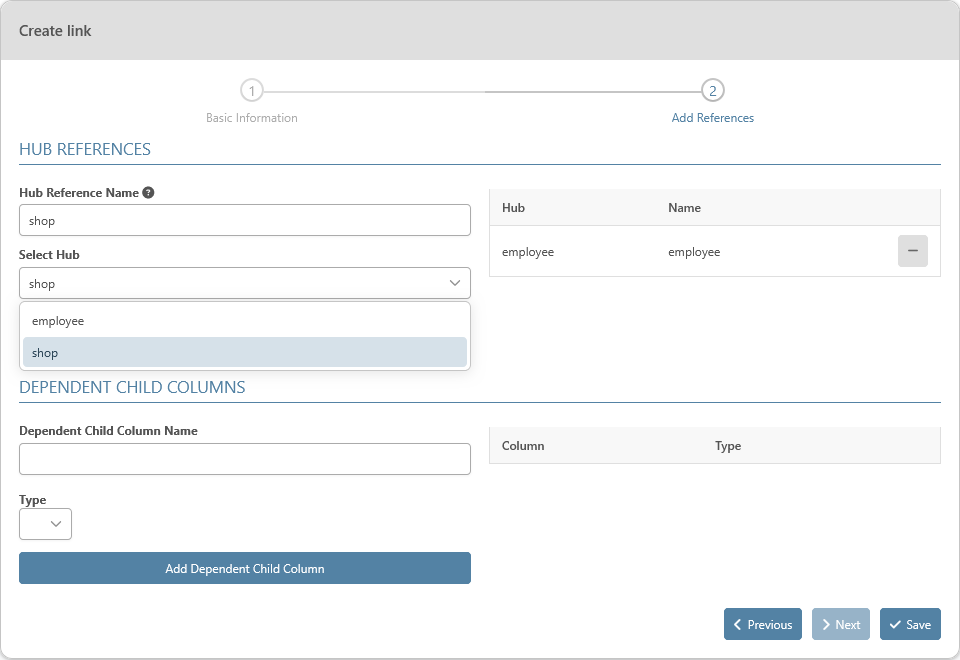Select the Column header in child columns table
This screenshot has height=660, width=960.
[x=523, y=446]
